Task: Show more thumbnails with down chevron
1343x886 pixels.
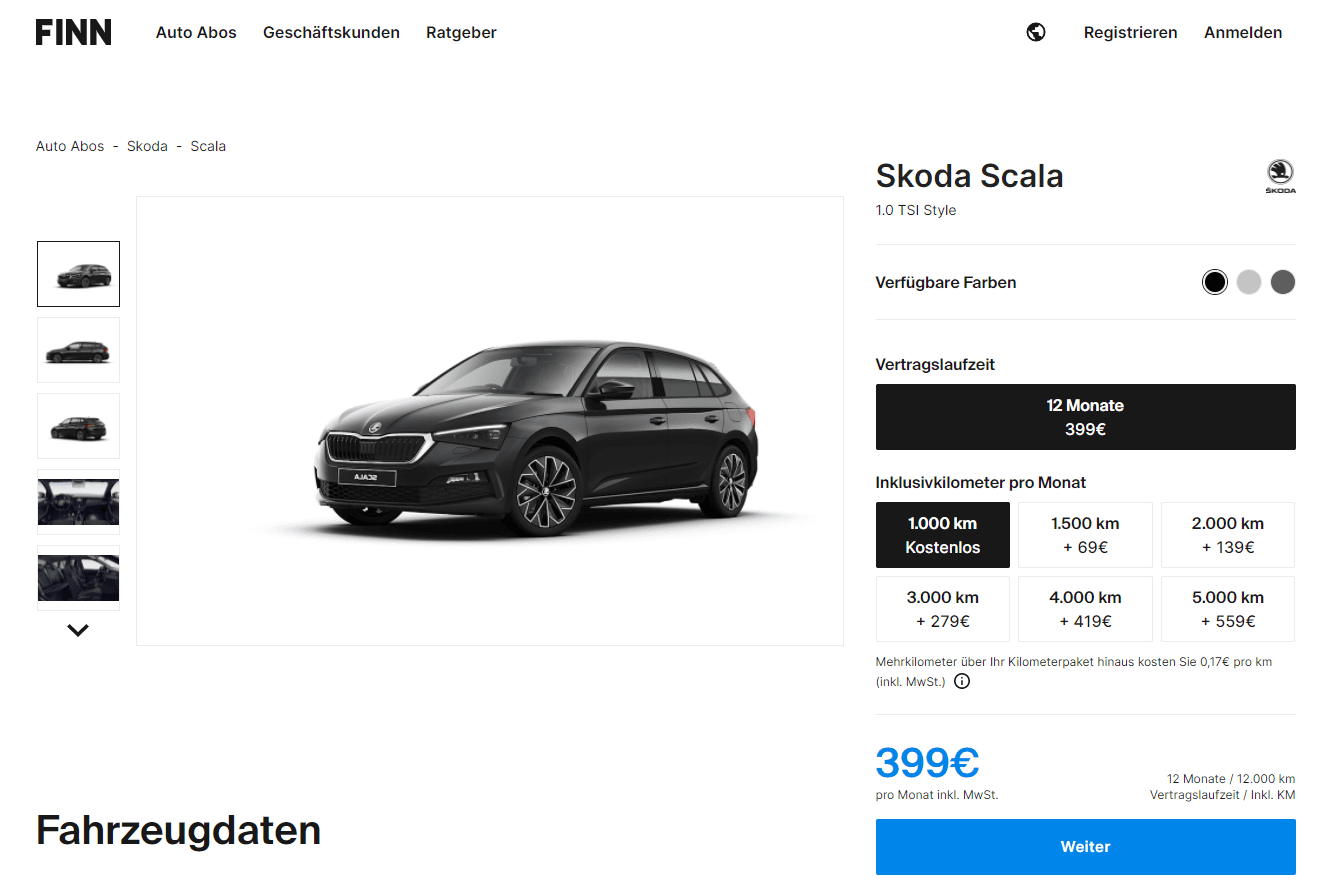Action: pyautogui.click(x=78, y=630)
